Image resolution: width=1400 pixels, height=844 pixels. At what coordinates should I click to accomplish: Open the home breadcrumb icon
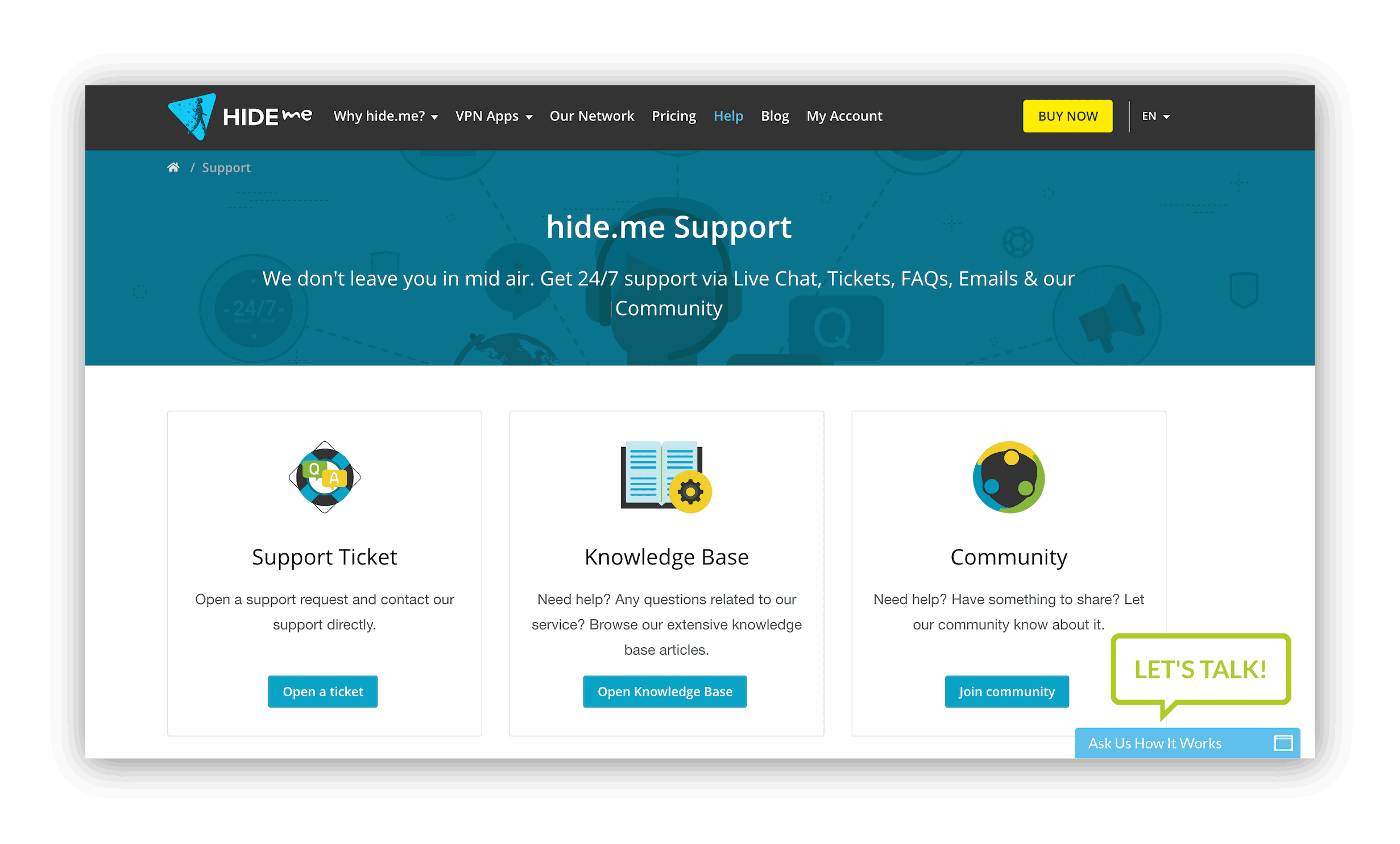click(173, 167)
